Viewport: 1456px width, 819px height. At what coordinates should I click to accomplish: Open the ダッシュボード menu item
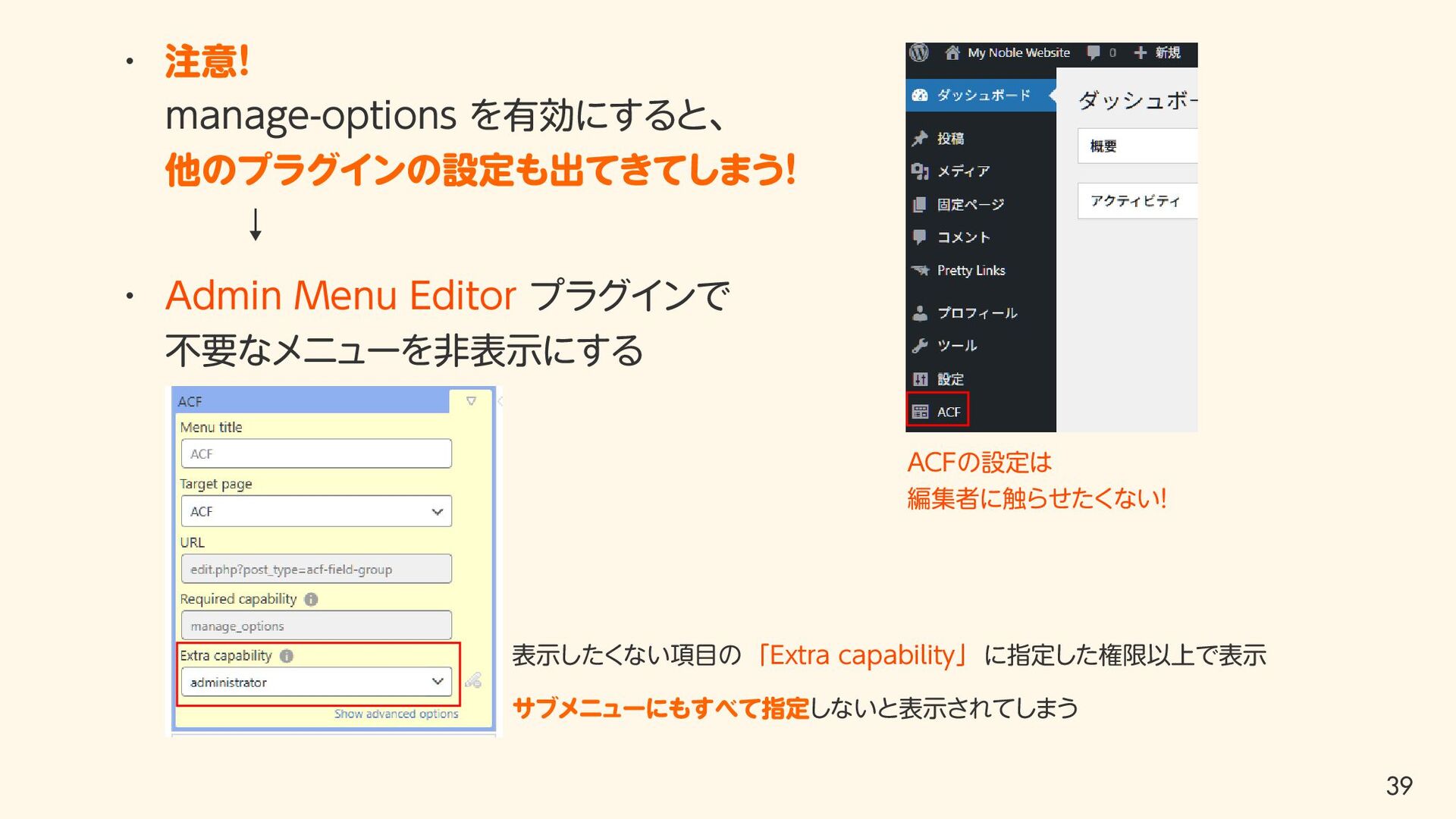click(x=983, y=96)
